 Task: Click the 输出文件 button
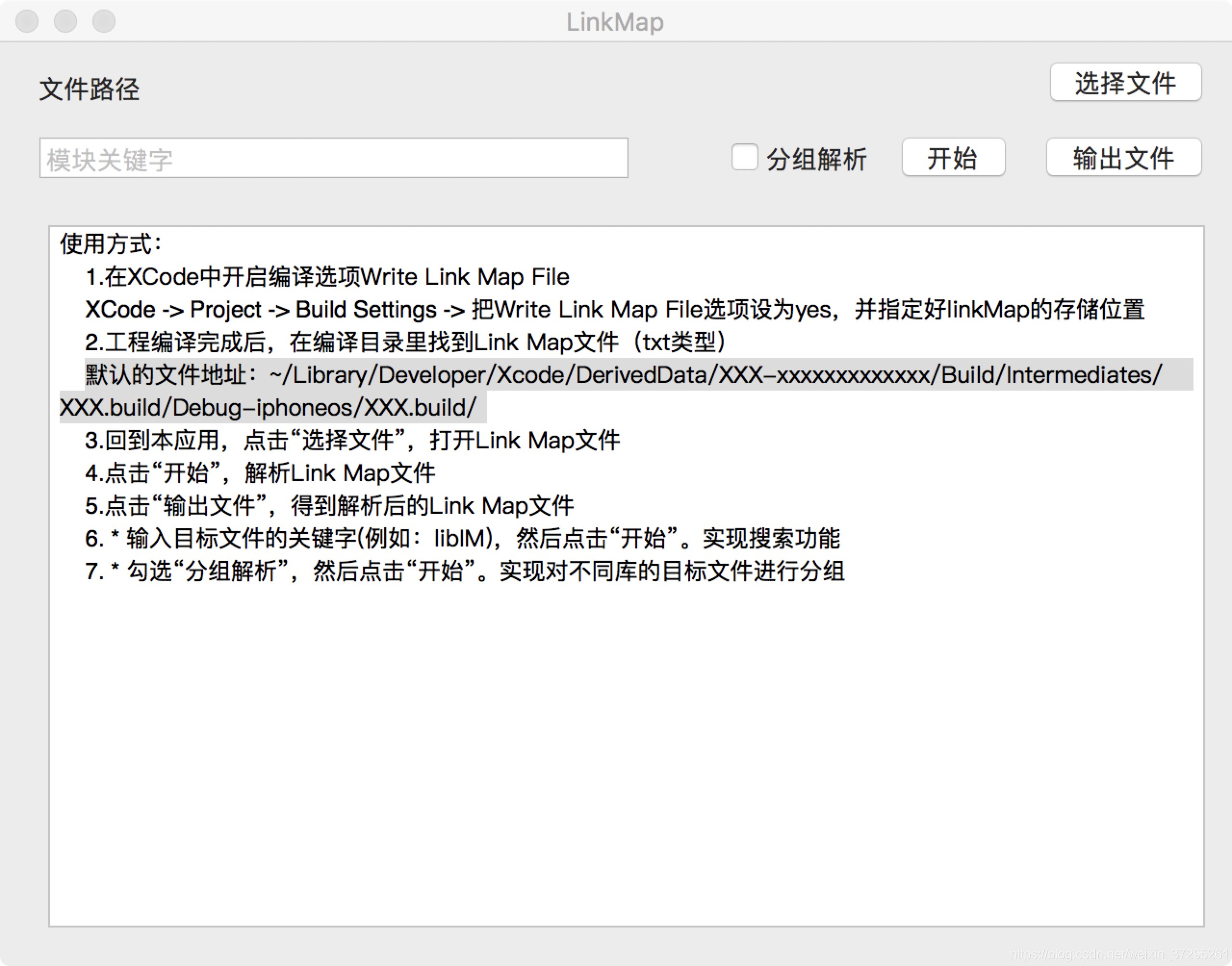coord(1123,158)
